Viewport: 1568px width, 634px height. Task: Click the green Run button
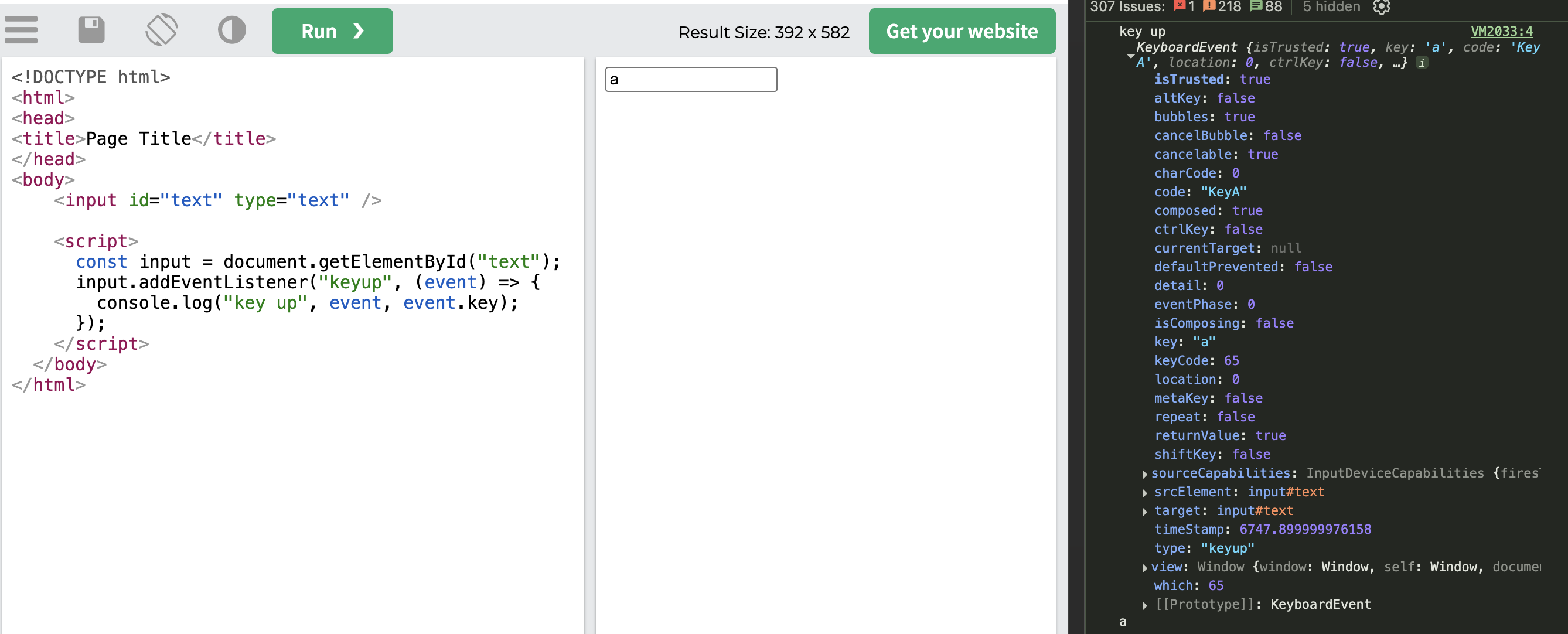pyautogui.click(x=332, y=31)
